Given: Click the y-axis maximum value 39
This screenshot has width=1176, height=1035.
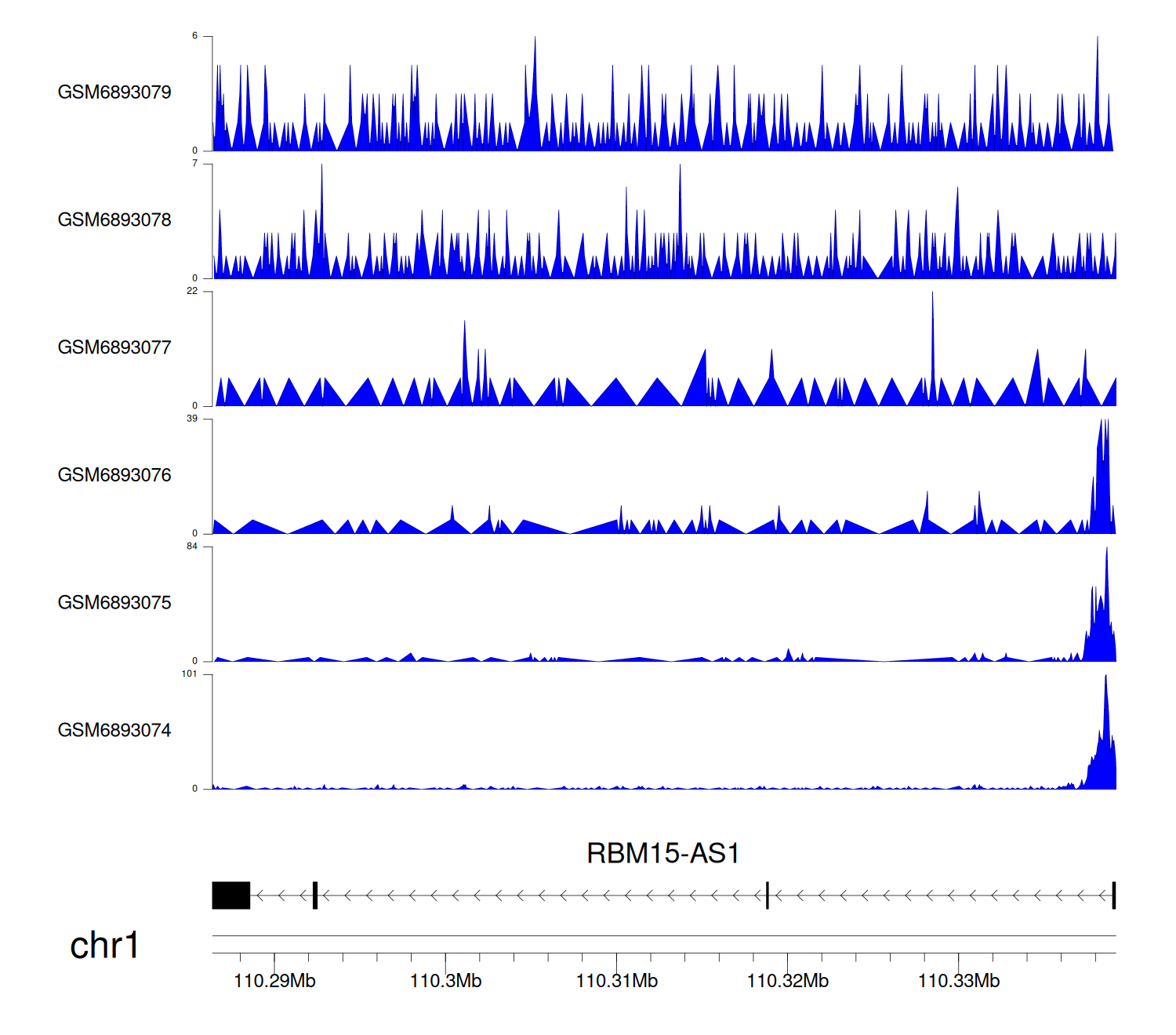Looking at the screenshot, I should click(x=191, y=419).
